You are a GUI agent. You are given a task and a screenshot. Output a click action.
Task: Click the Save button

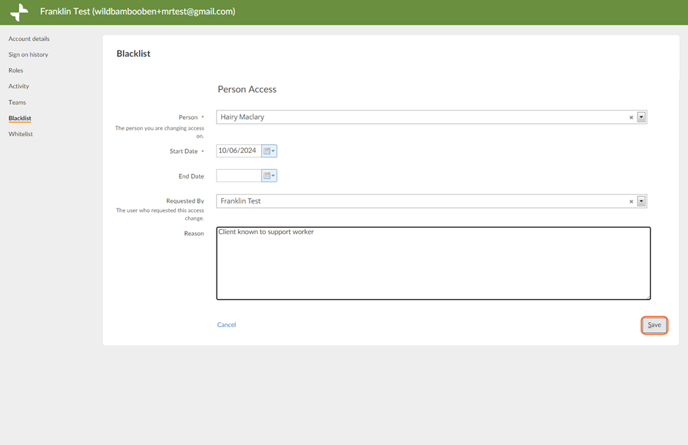tap(654, 325)
